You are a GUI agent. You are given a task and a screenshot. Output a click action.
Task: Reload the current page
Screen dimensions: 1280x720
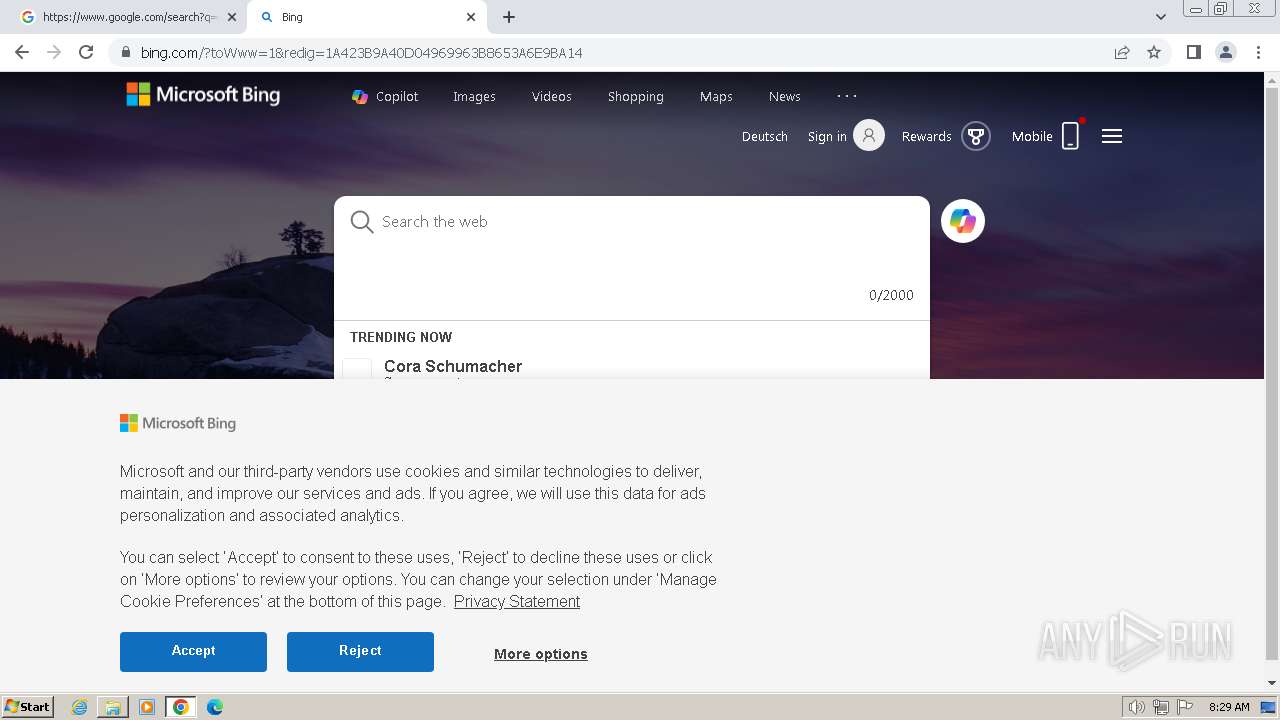pos(86,52)
